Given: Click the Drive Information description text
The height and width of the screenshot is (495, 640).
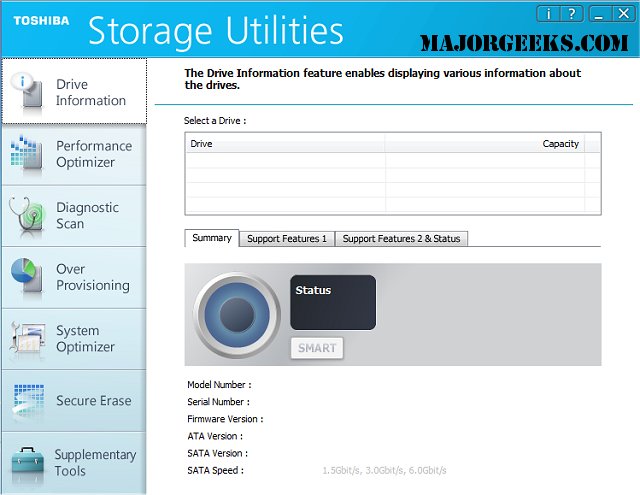Looking at the screenshot, I should [x=382, y=79].
